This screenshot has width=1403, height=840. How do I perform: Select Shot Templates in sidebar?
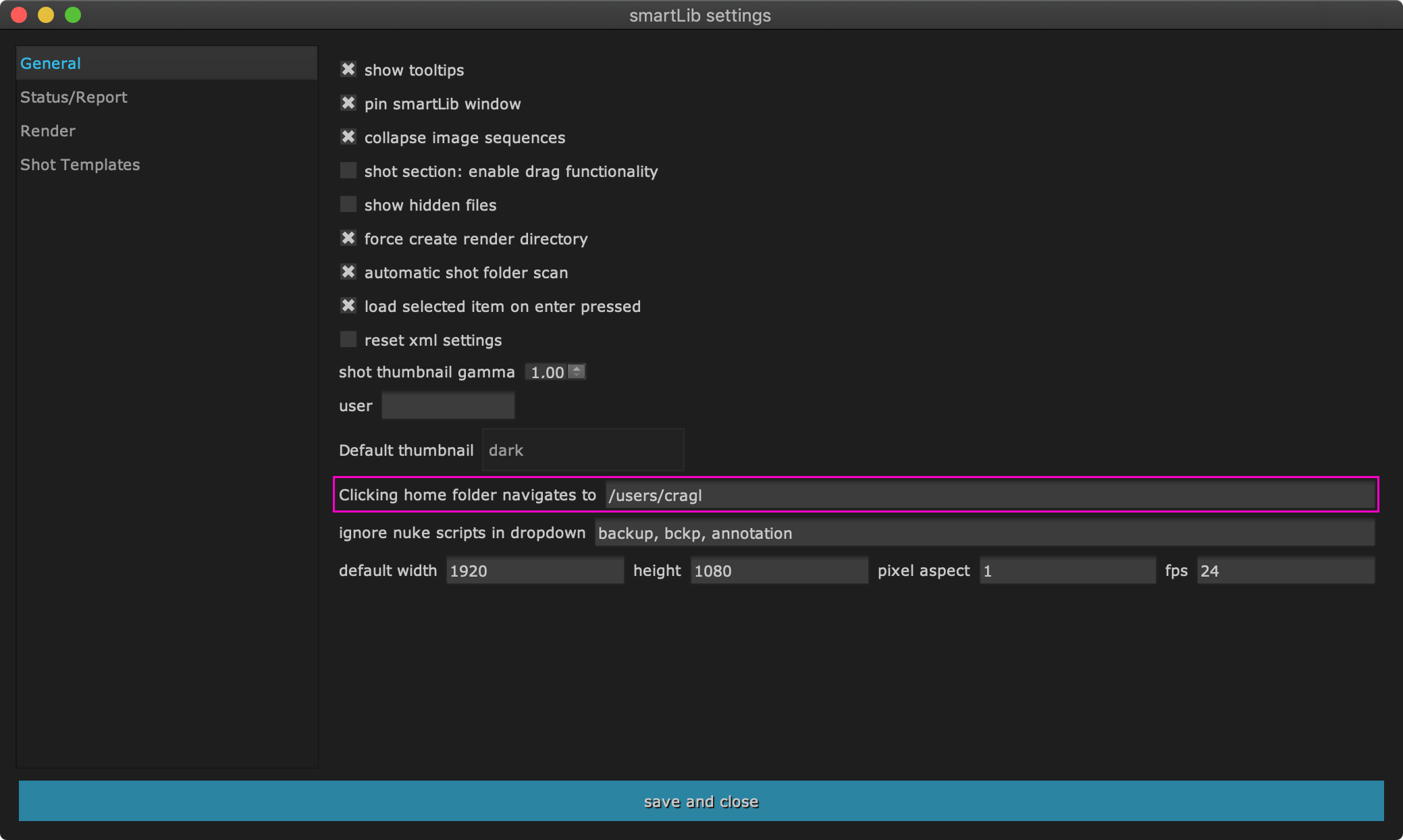click(80, 165)
